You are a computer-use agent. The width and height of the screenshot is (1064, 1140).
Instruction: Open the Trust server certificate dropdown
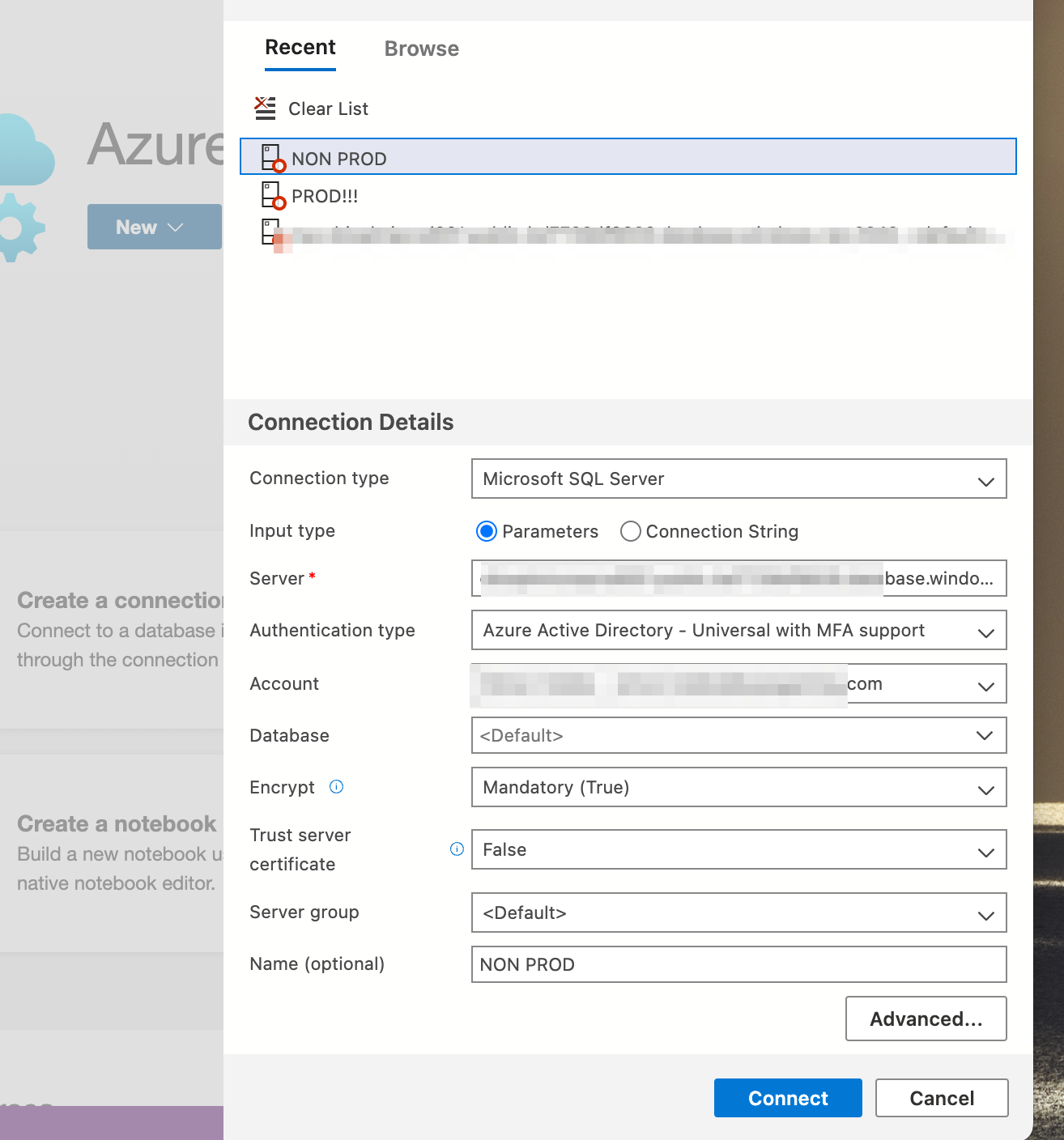(739, 849)
